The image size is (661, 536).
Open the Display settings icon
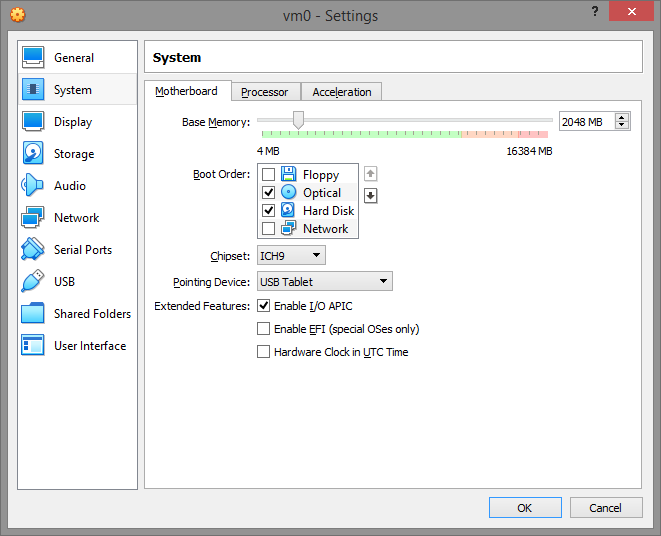click(x=33, y=122)
